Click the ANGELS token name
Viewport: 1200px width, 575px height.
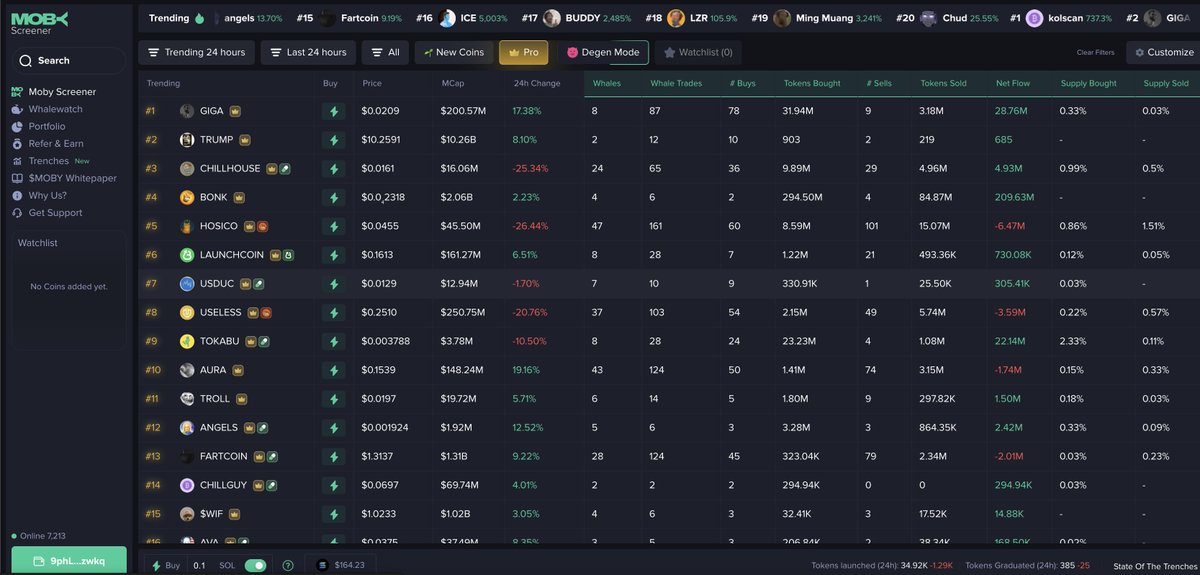[219, 427]
